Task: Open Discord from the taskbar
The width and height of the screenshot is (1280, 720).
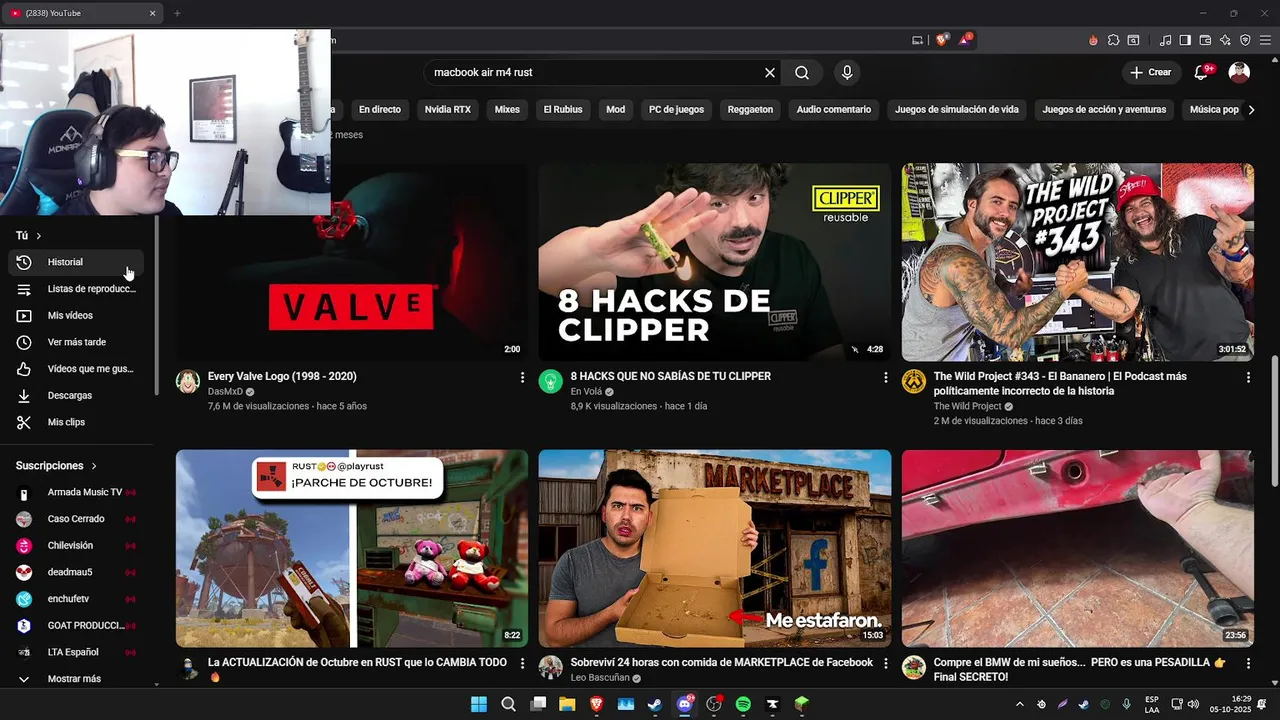Action: click(685, 704)
